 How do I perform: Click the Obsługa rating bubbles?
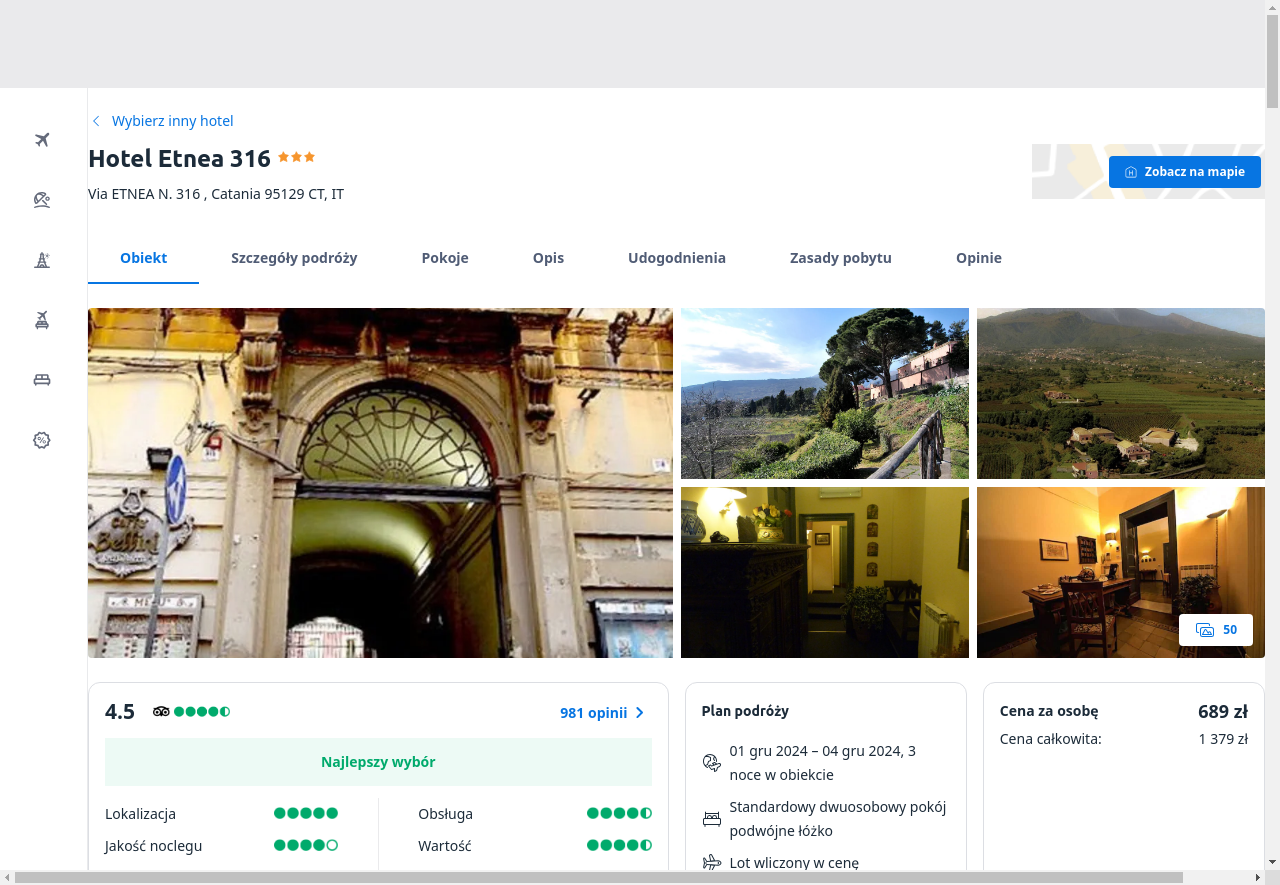click(x=619, y=813)
